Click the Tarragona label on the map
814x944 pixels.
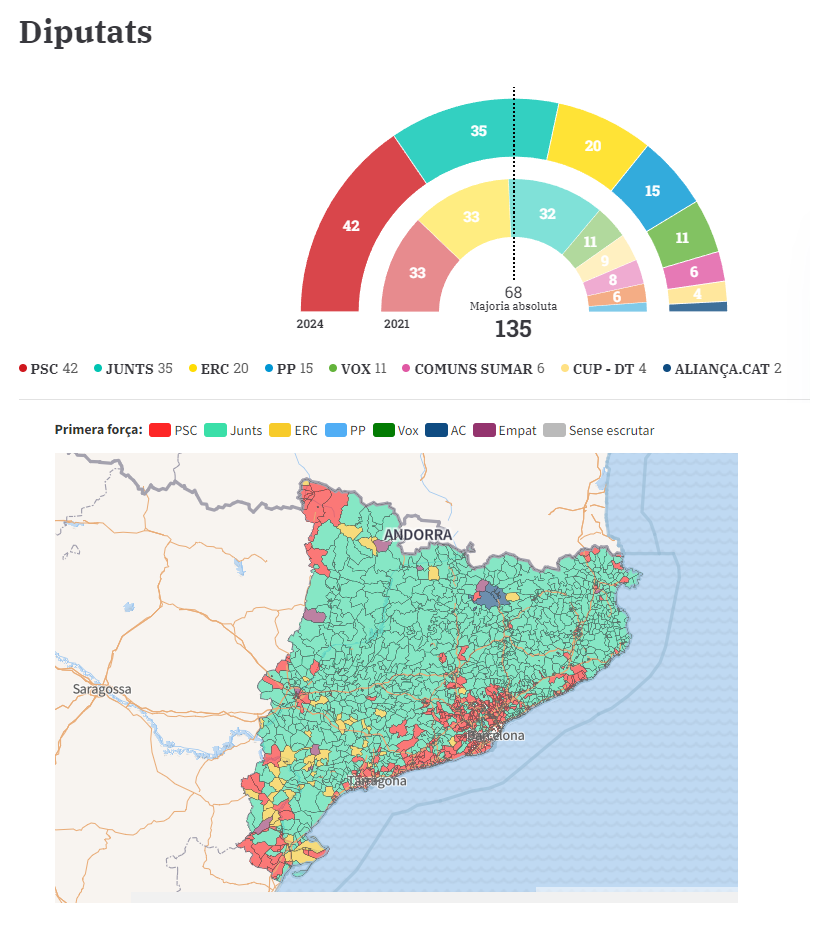[378, 781]
